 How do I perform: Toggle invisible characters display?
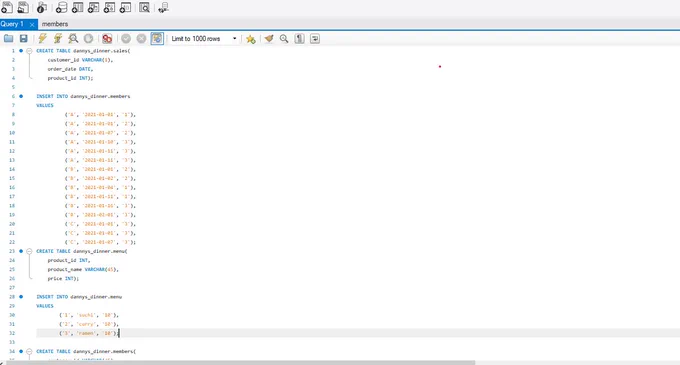pos(299,39)
